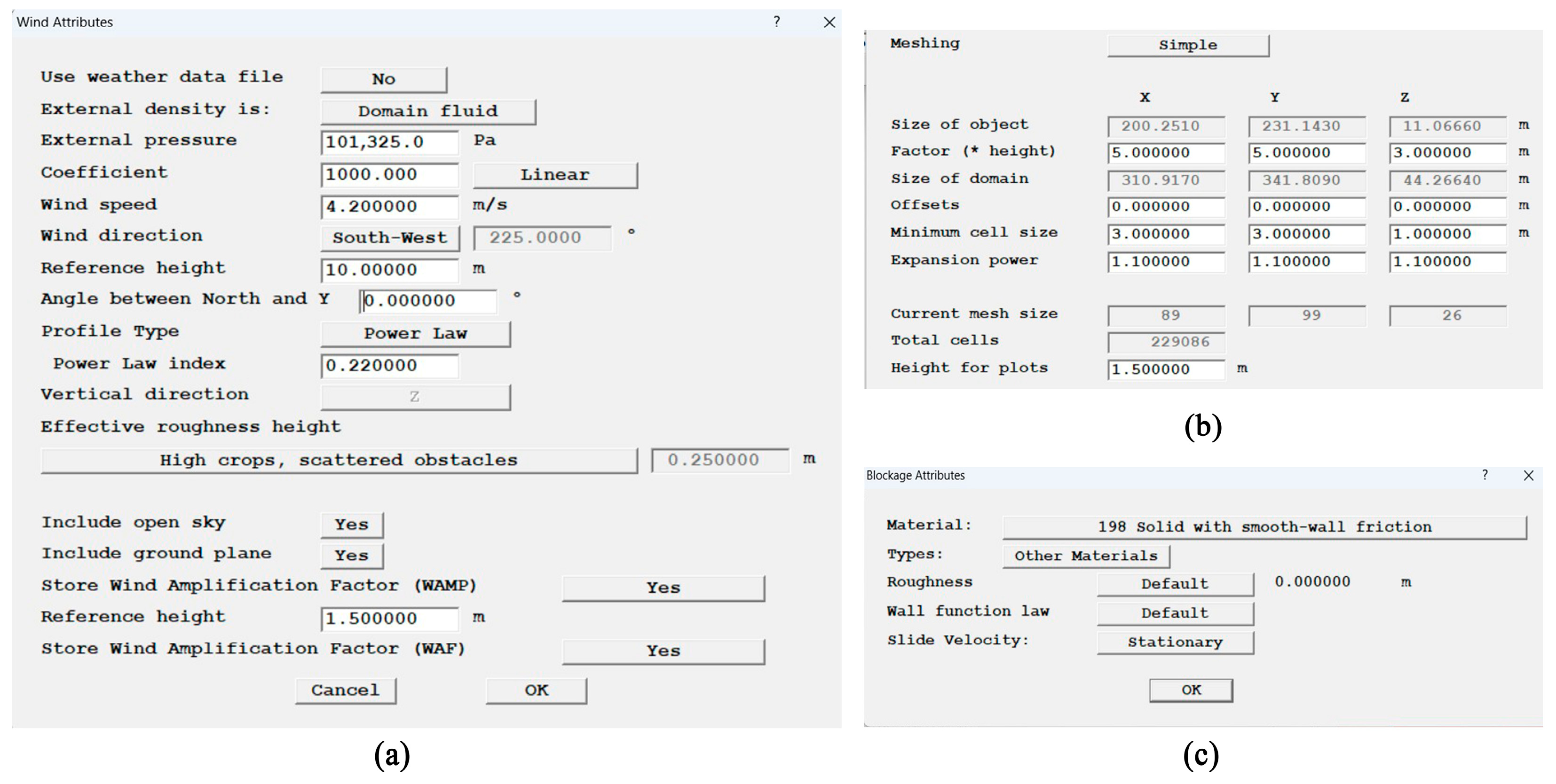Open the Other Materials types selector
The width and height of the screenshot is (1556, 784).
coord(1085,556)
